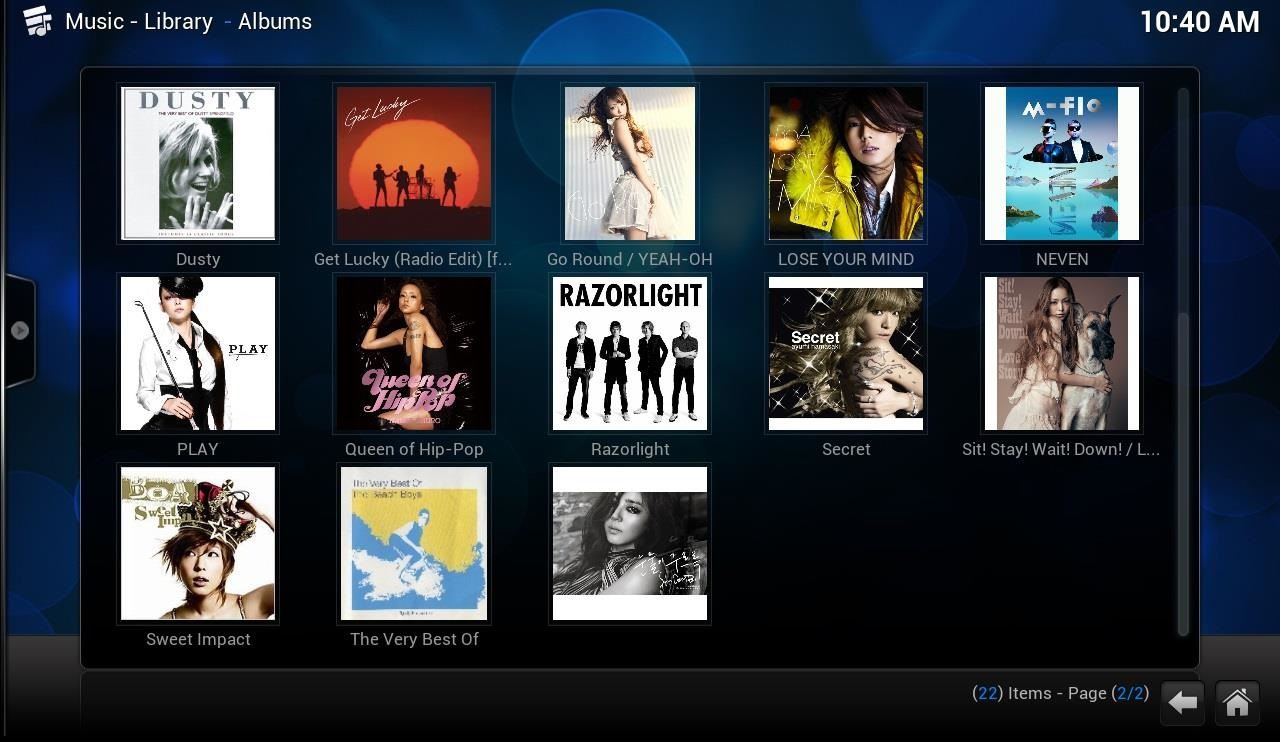The image size is (1280, 742).
Task: Click the Sit! Stay! Wait! Down! title
Action: [x=1061, y=449]
